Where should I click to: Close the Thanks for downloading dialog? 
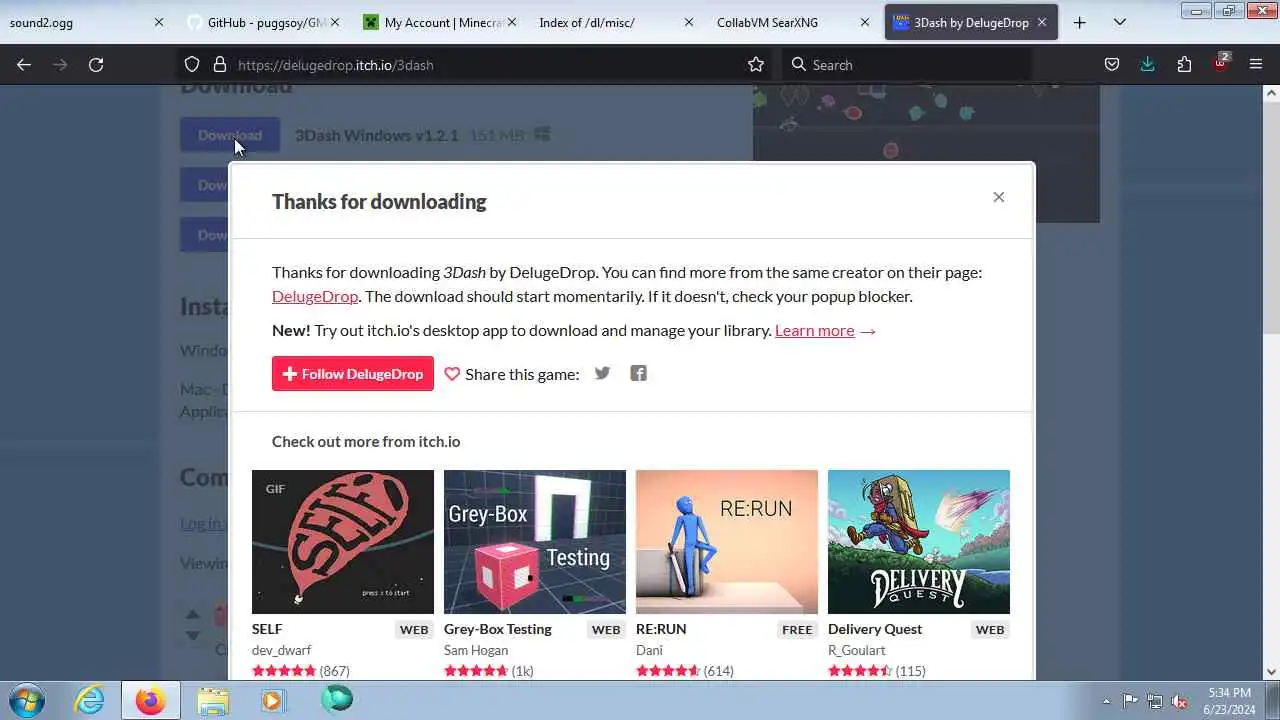998,197
